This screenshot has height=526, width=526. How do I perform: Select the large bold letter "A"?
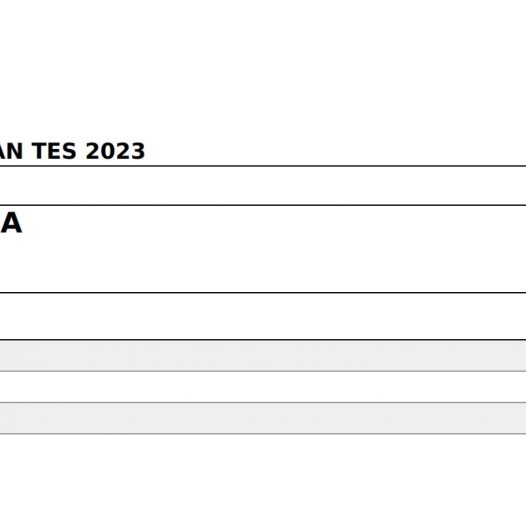tap(11, 223)
